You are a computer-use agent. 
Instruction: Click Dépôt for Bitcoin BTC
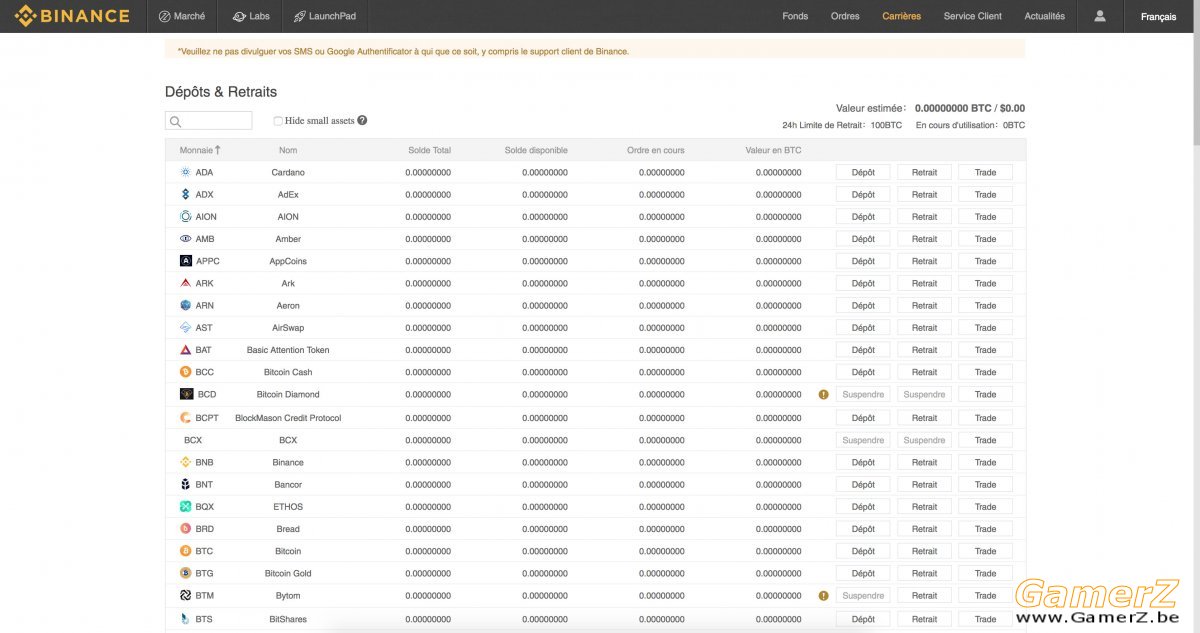coord(863,551)
